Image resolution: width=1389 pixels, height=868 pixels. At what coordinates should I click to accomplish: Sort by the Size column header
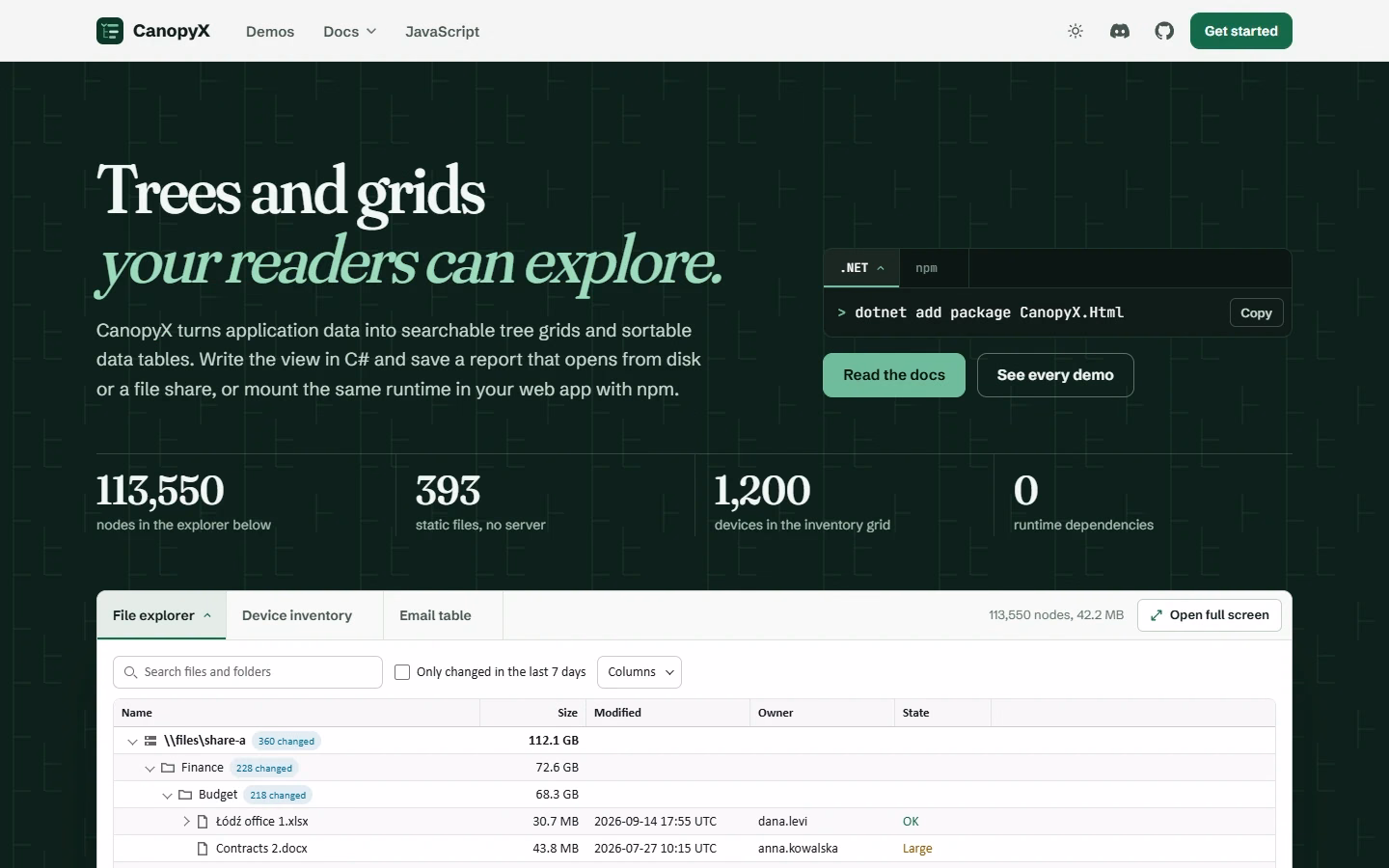(533, 713)
